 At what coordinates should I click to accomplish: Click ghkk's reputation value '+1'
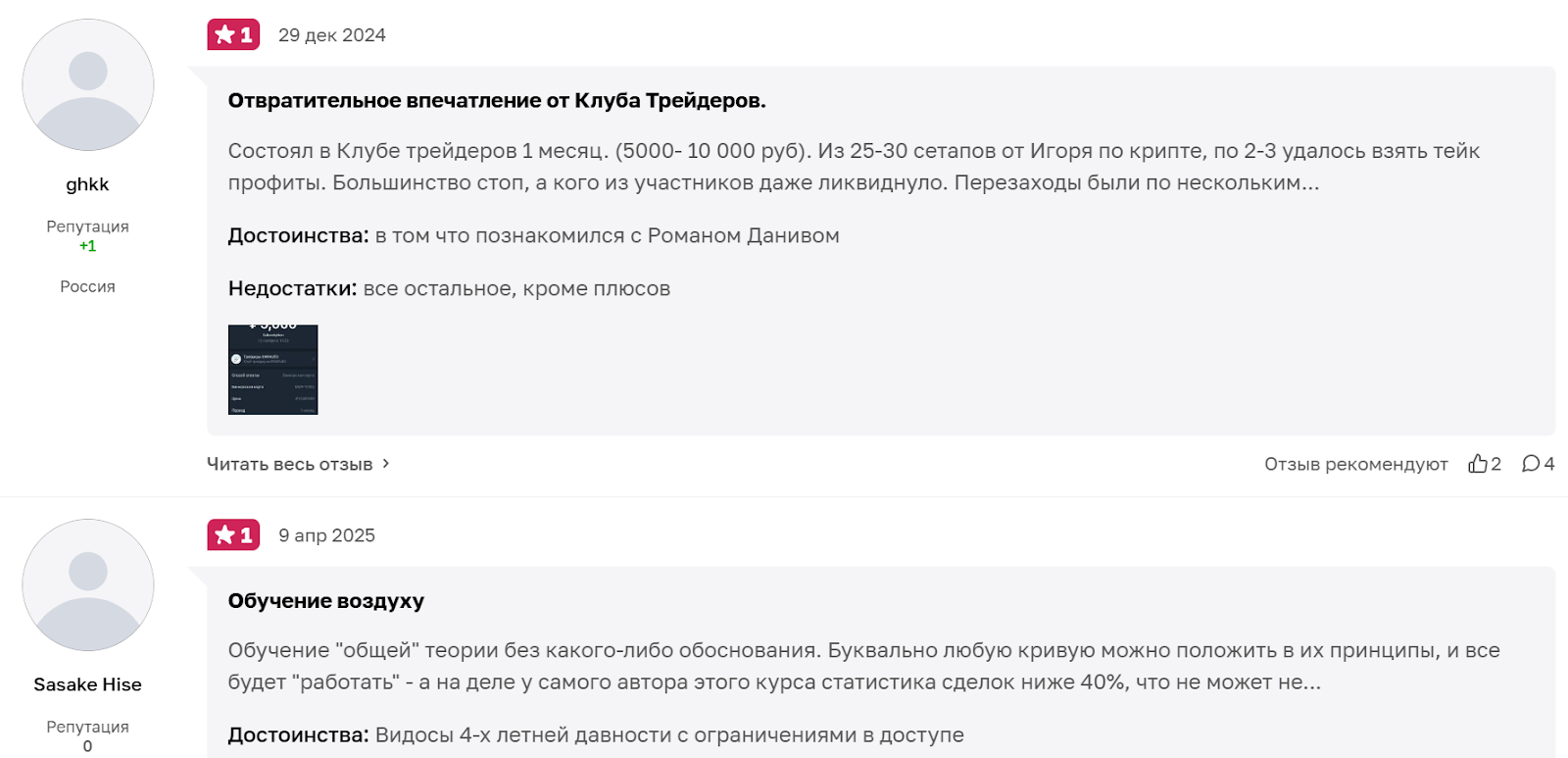pyautogui.click(x=87, y=246)
